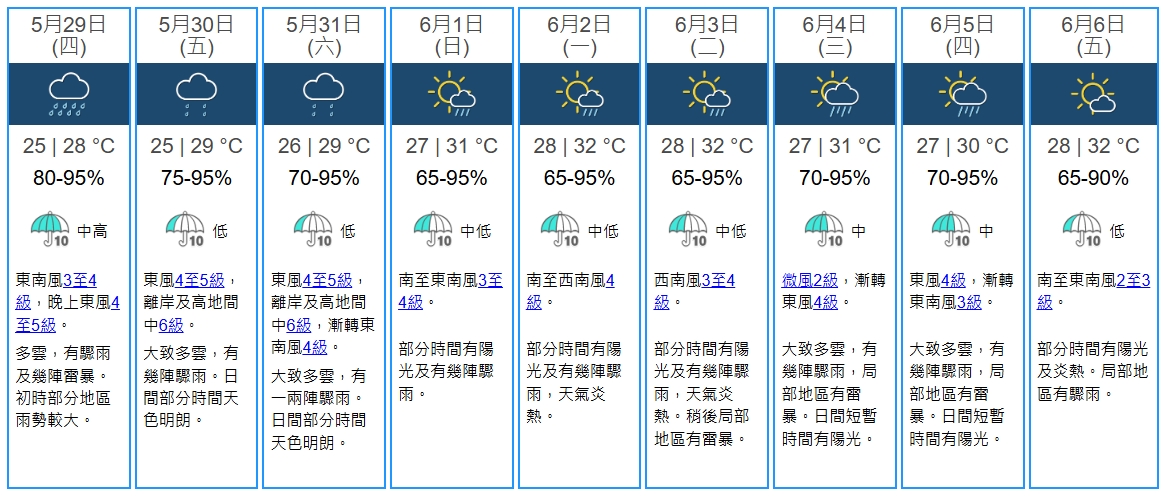
Task: Click the 28 | 32 °C temperature for 6月2日
Action: (x=579, y=147)
